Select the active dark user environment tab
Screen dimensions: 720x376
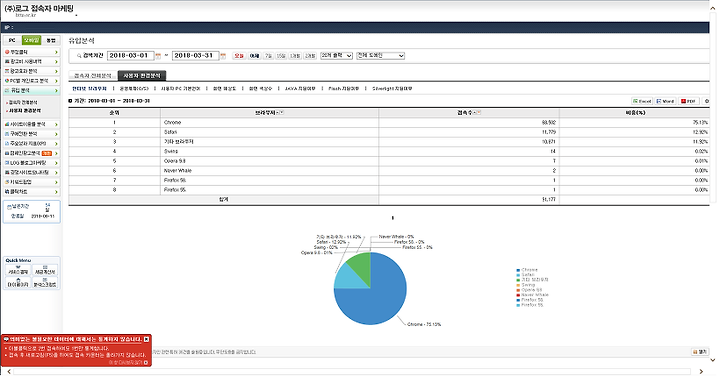[x=142, y=76]
